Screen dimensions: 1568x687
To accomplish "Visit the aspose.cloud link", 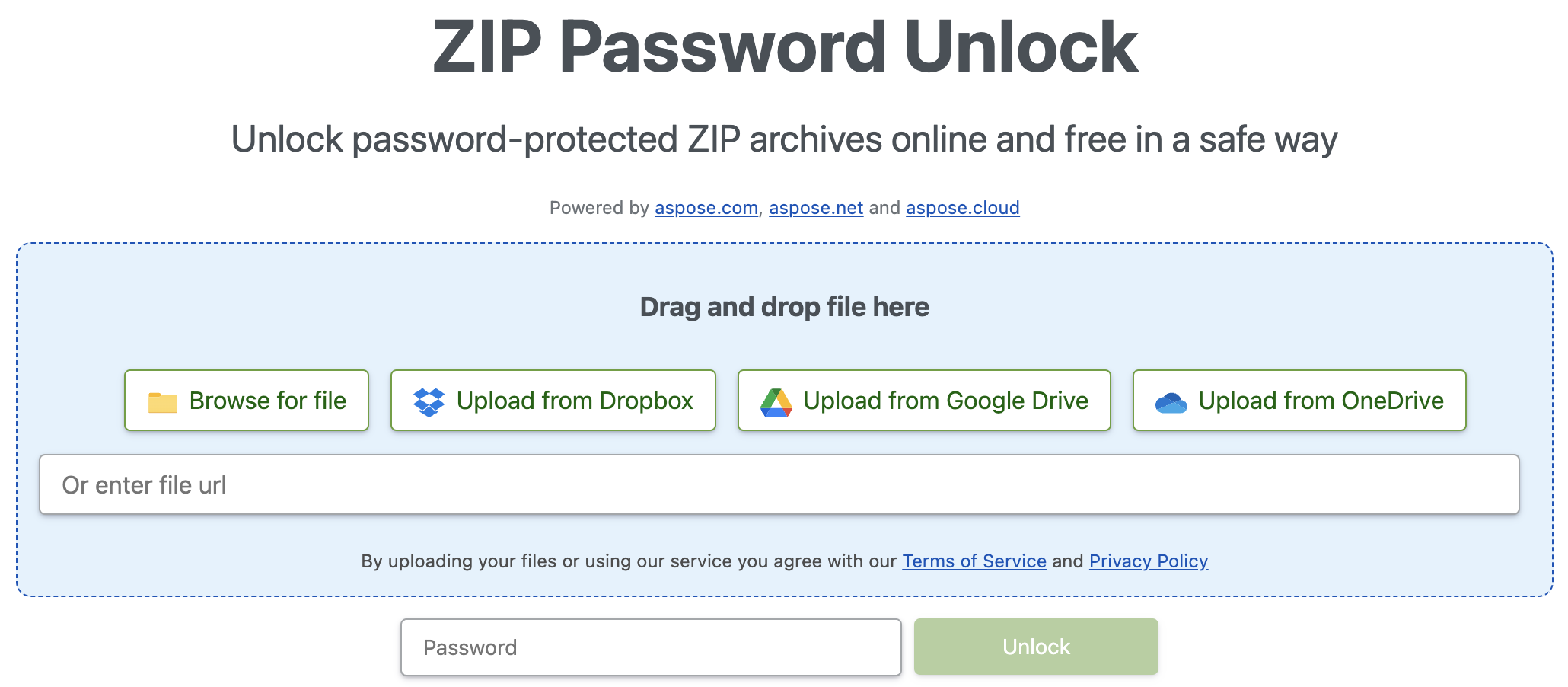I will coord(962,208).
